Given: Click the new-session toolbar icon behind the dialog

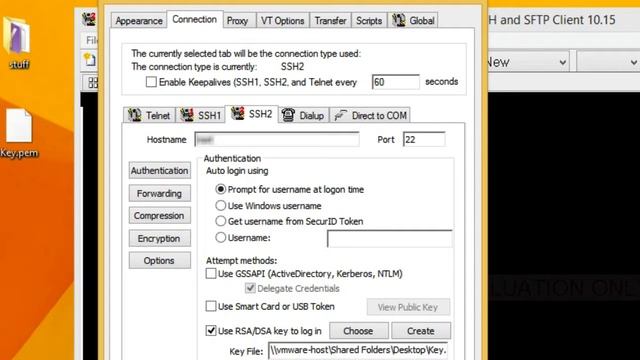Looking at the screenshot, I should click(89, 60).
